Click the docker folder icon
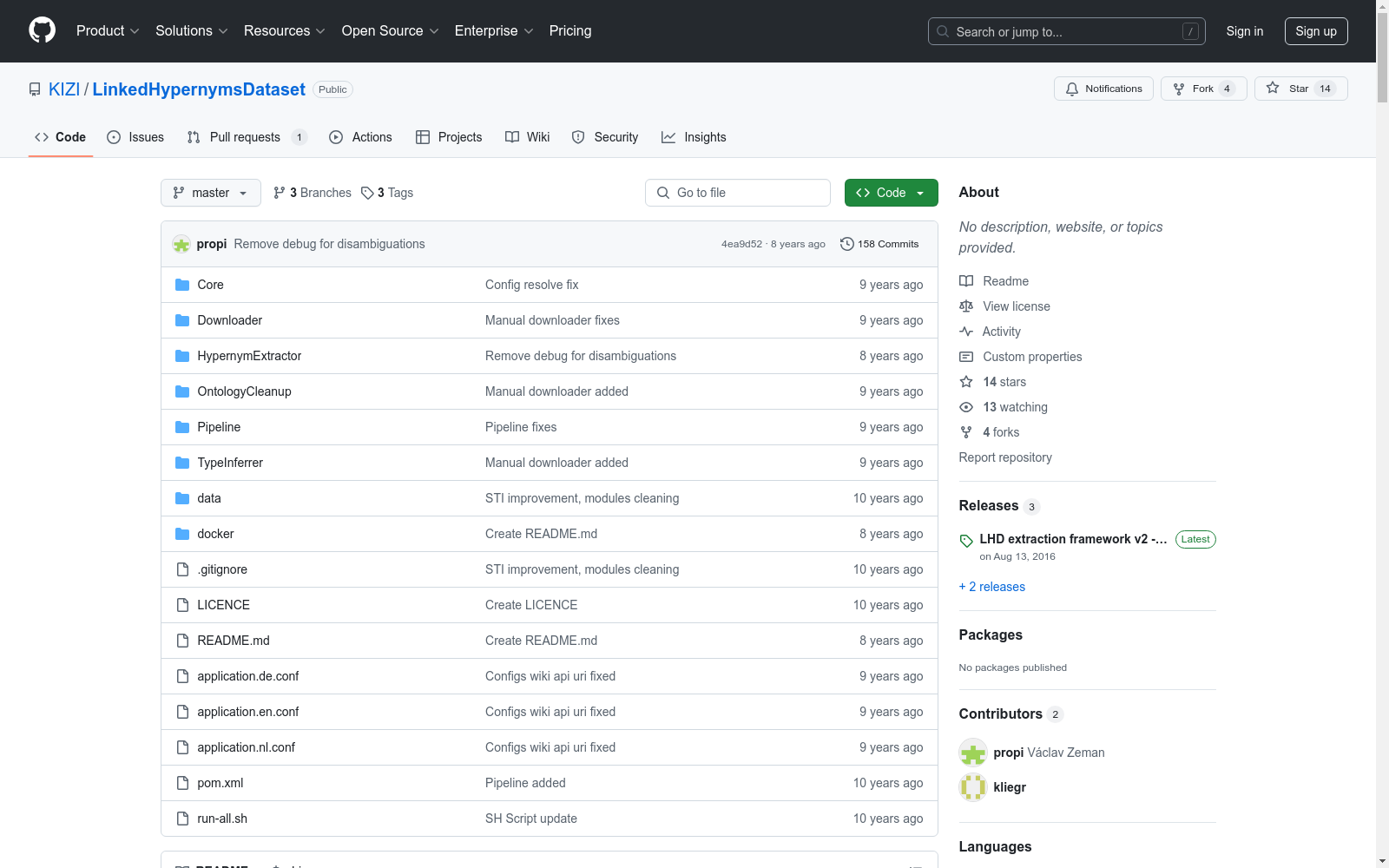Viewport: 1389px width, 868px height. [x=182, y=534]
